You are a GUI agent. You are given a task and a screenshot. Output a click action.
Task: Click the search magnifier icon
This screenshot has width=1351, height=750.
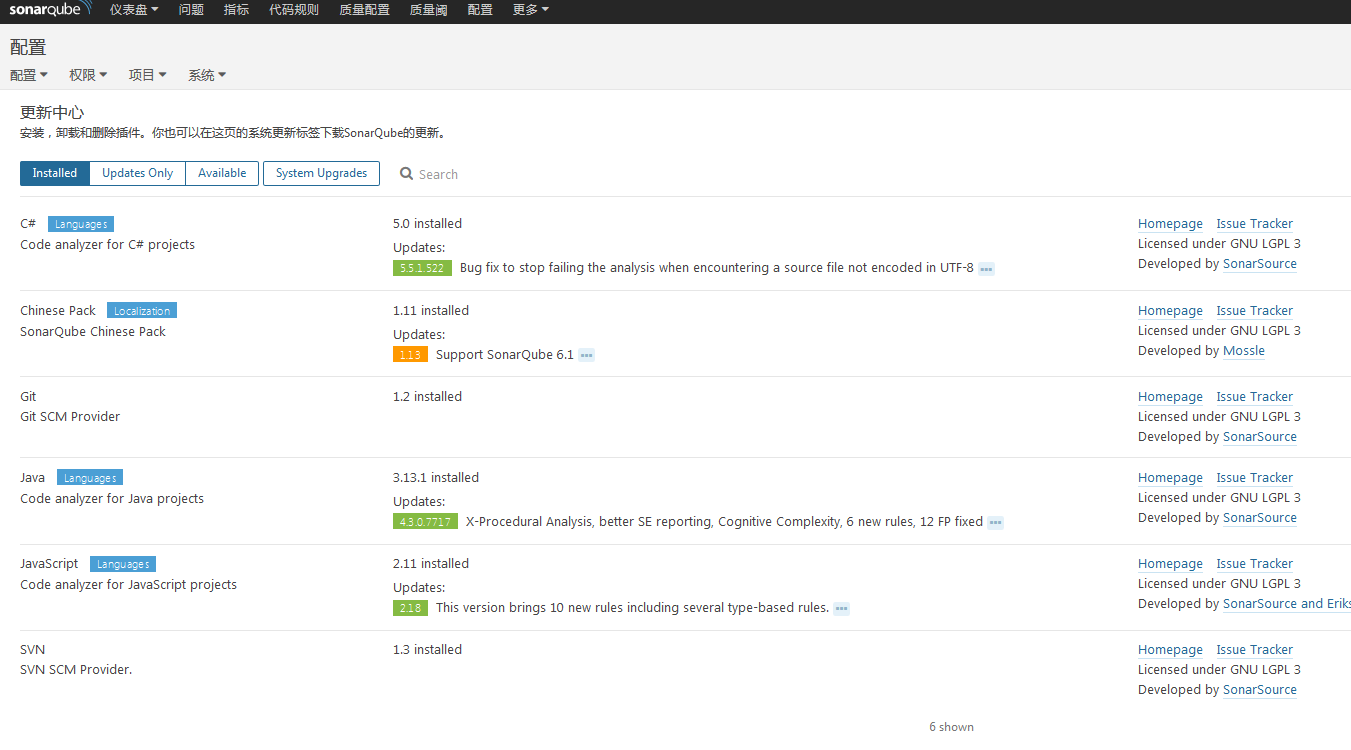pos(406,173)
